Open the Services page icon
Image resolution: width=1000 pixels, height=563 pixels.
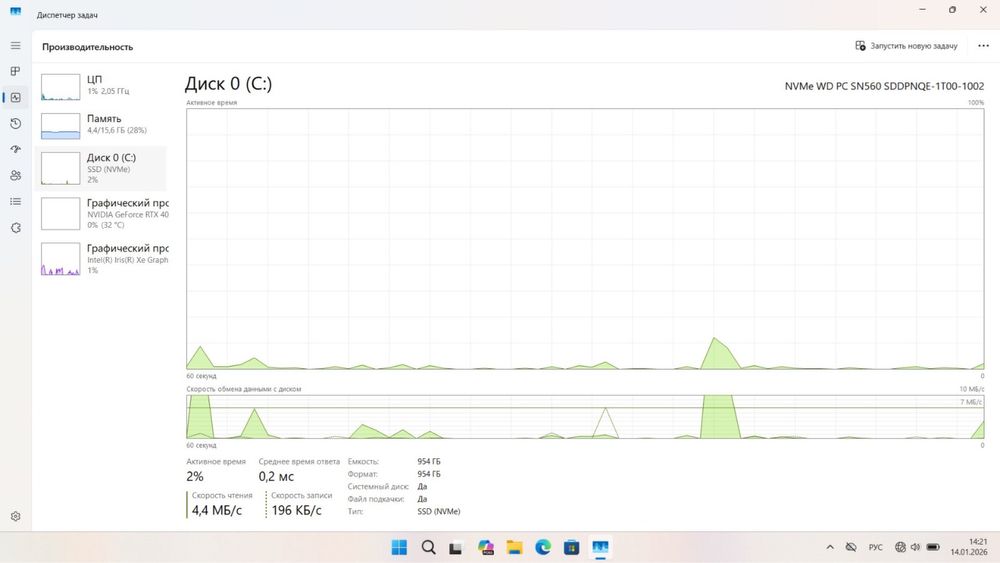click(15, 228)
